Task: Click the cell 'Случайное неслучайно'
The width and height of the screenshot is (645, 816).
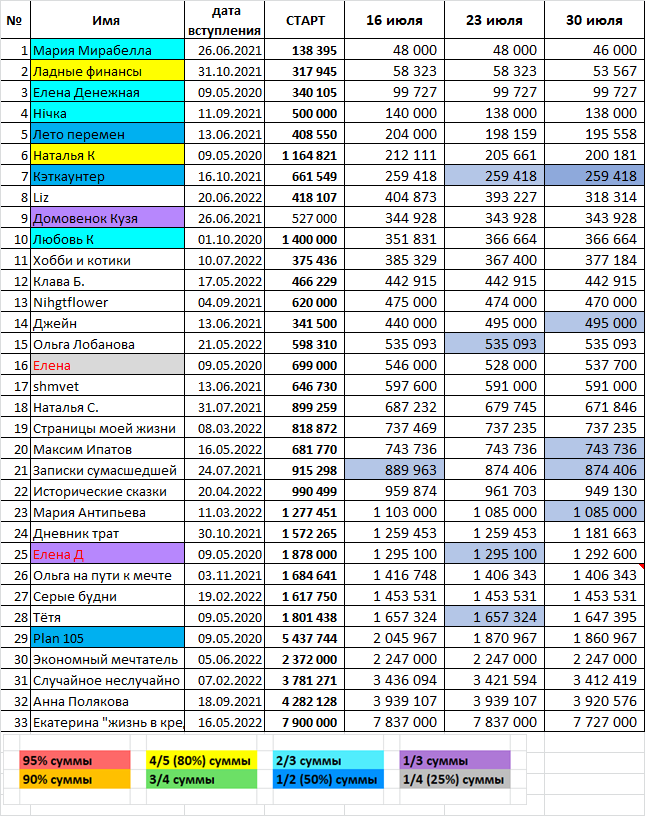Action: click(107, 680)
